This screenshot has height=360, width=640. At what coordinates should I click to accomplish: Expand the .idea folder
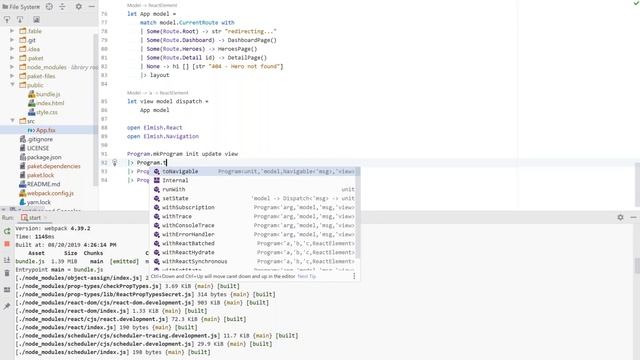click(x=12, y=49)
